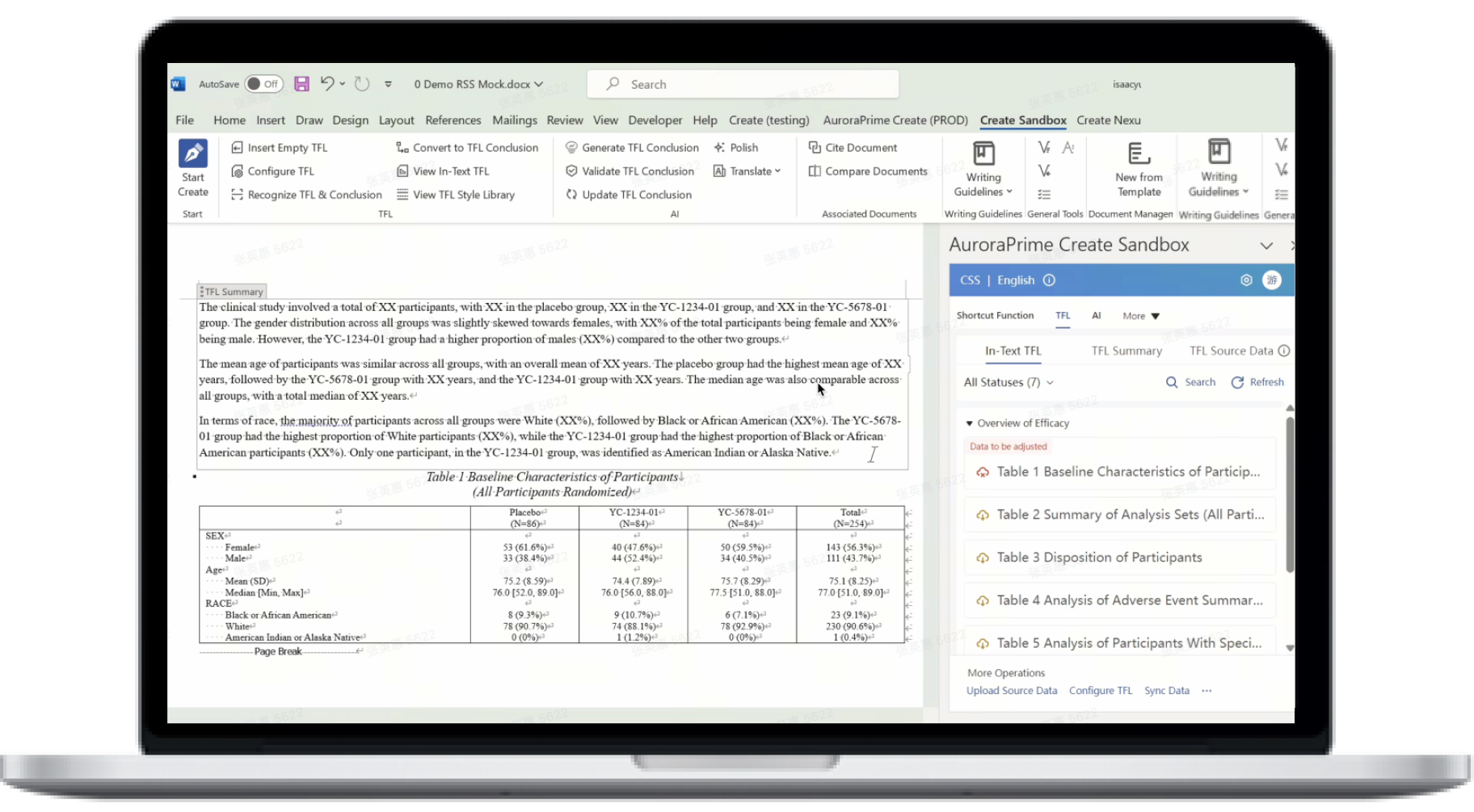This screenshot has width=1474, height=812.
Task: Click the user avatar in sandbox header
Action: pos(1272,280)
